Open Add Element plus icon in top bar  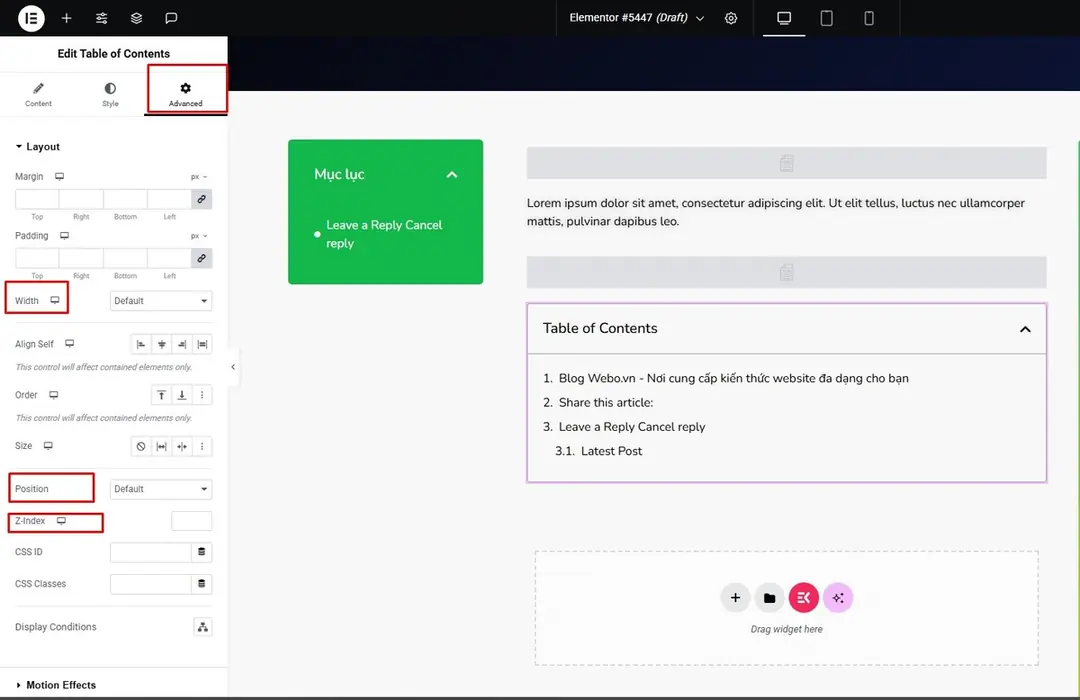point(66,18)
